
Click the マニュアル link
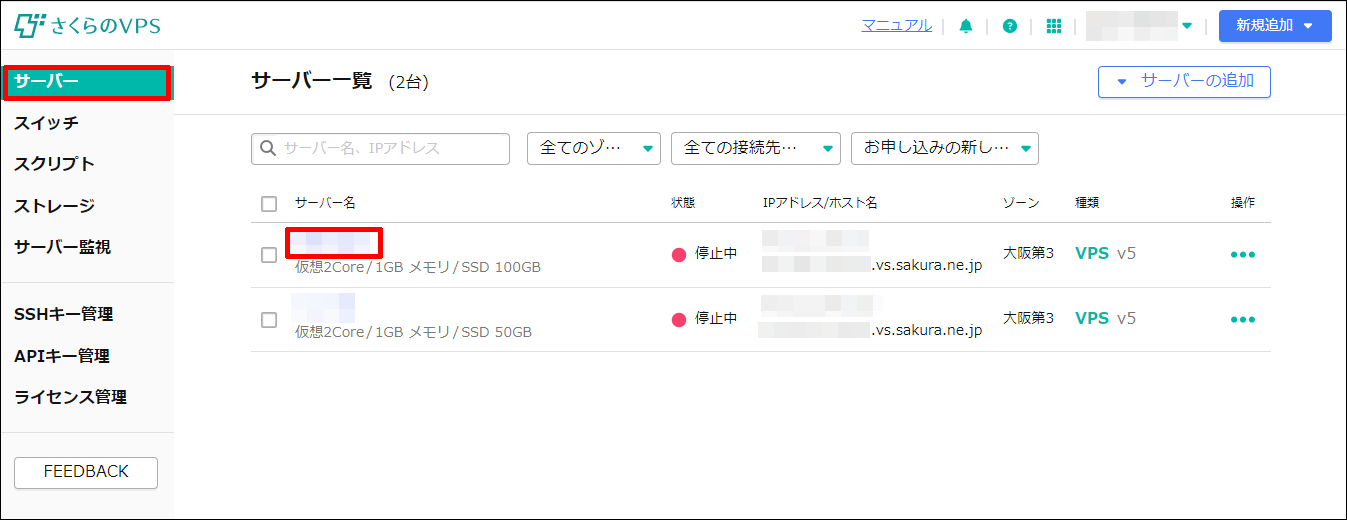tap(896, 26)
